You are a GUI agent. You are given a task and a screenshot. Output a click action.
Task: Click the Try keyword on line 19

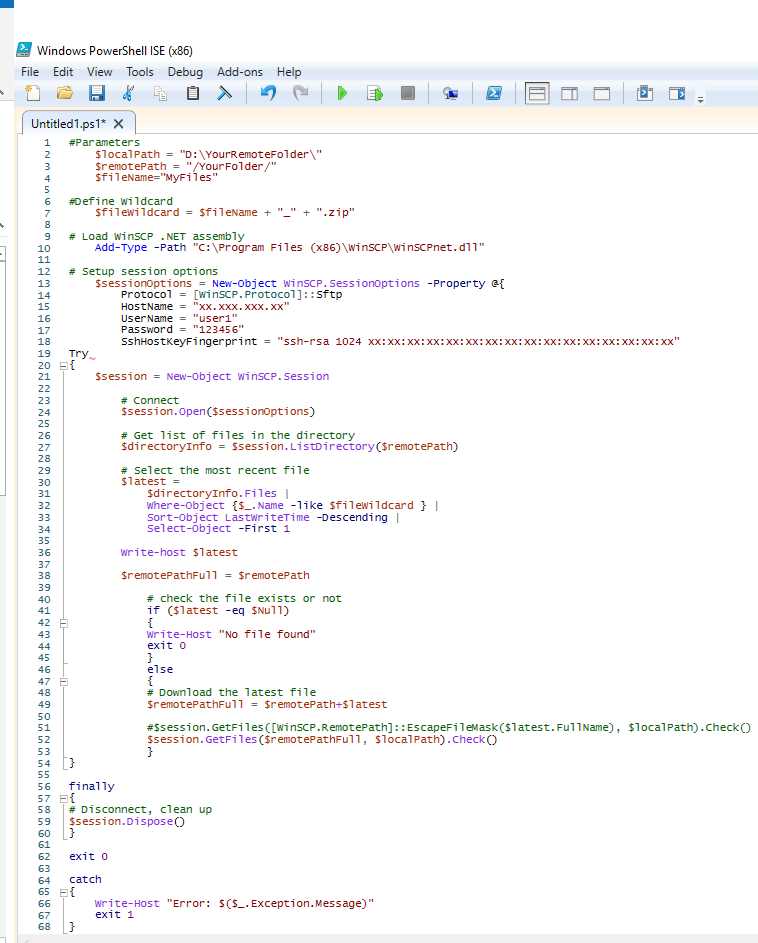(78, 354)
